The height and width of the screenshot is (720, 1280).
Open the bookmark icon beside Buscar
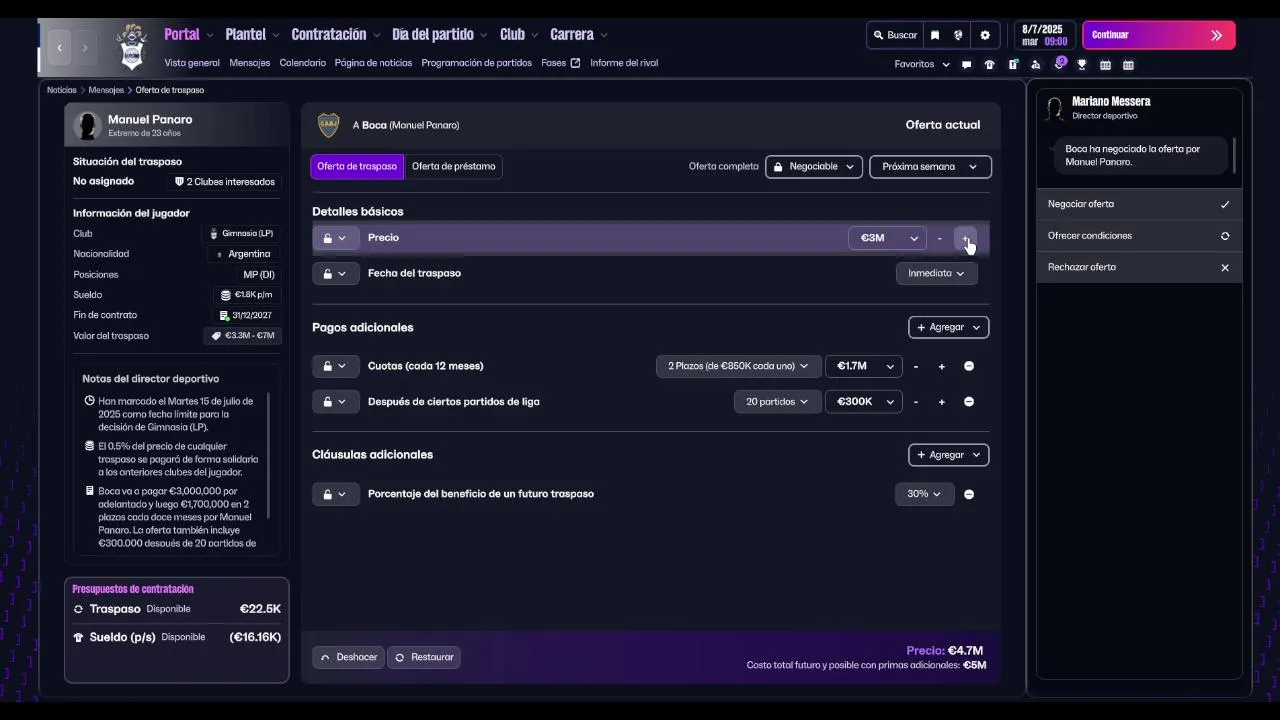935,35
